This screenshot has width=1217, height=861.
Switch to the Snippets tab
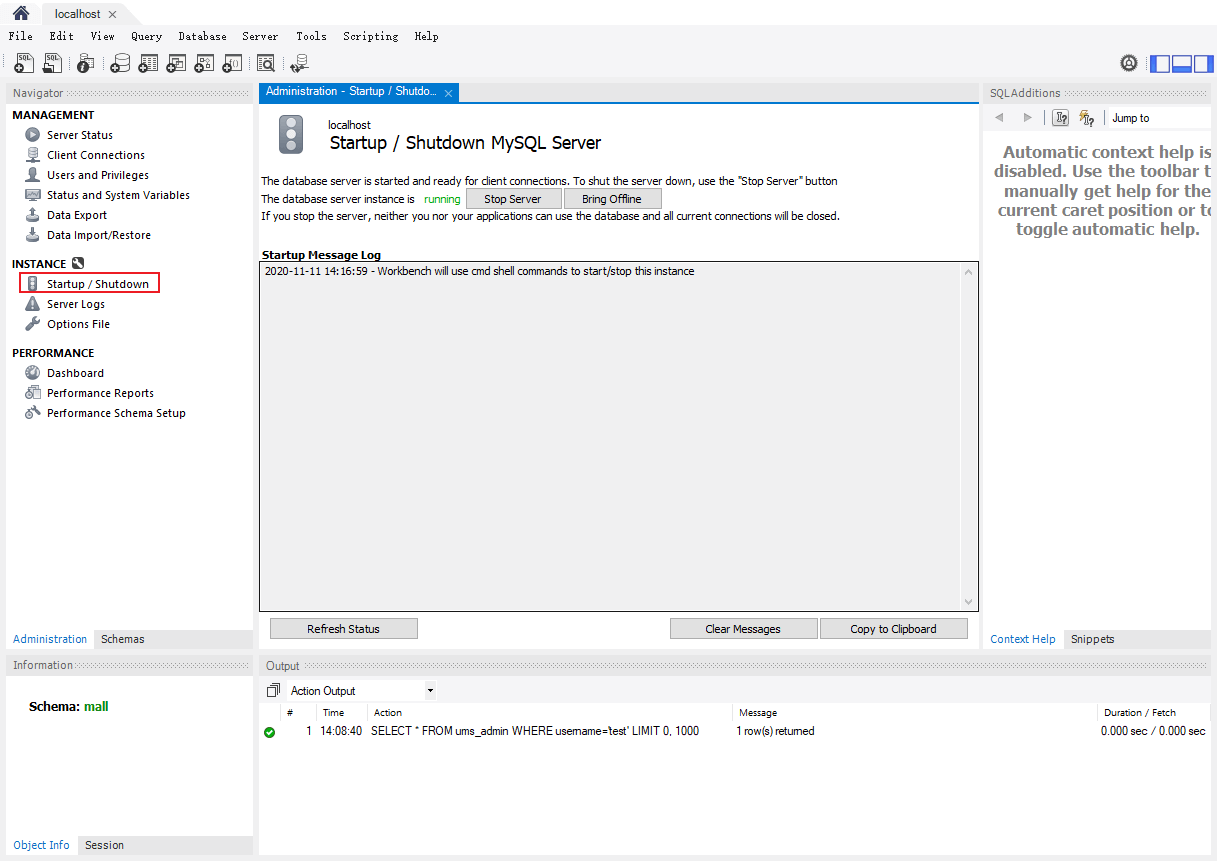point(1092,639)
